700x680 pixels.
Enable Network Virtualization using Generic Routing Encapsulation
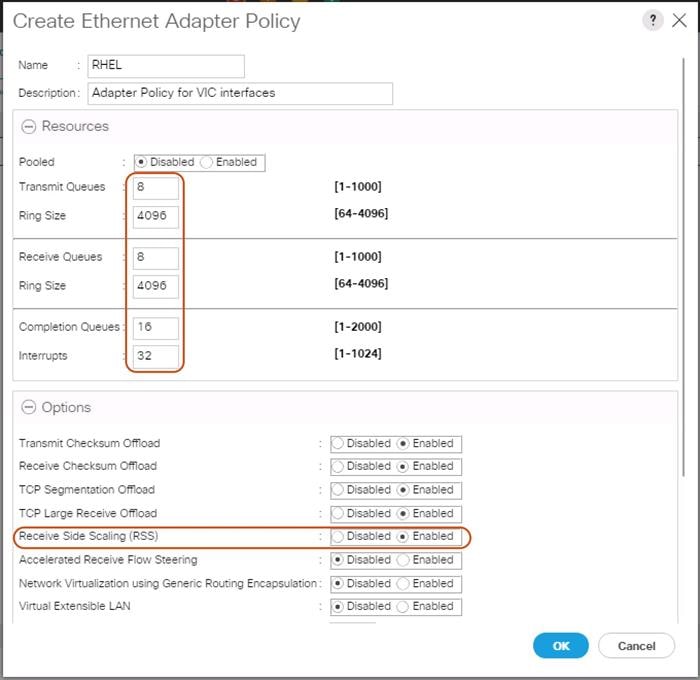pos(403,583)
